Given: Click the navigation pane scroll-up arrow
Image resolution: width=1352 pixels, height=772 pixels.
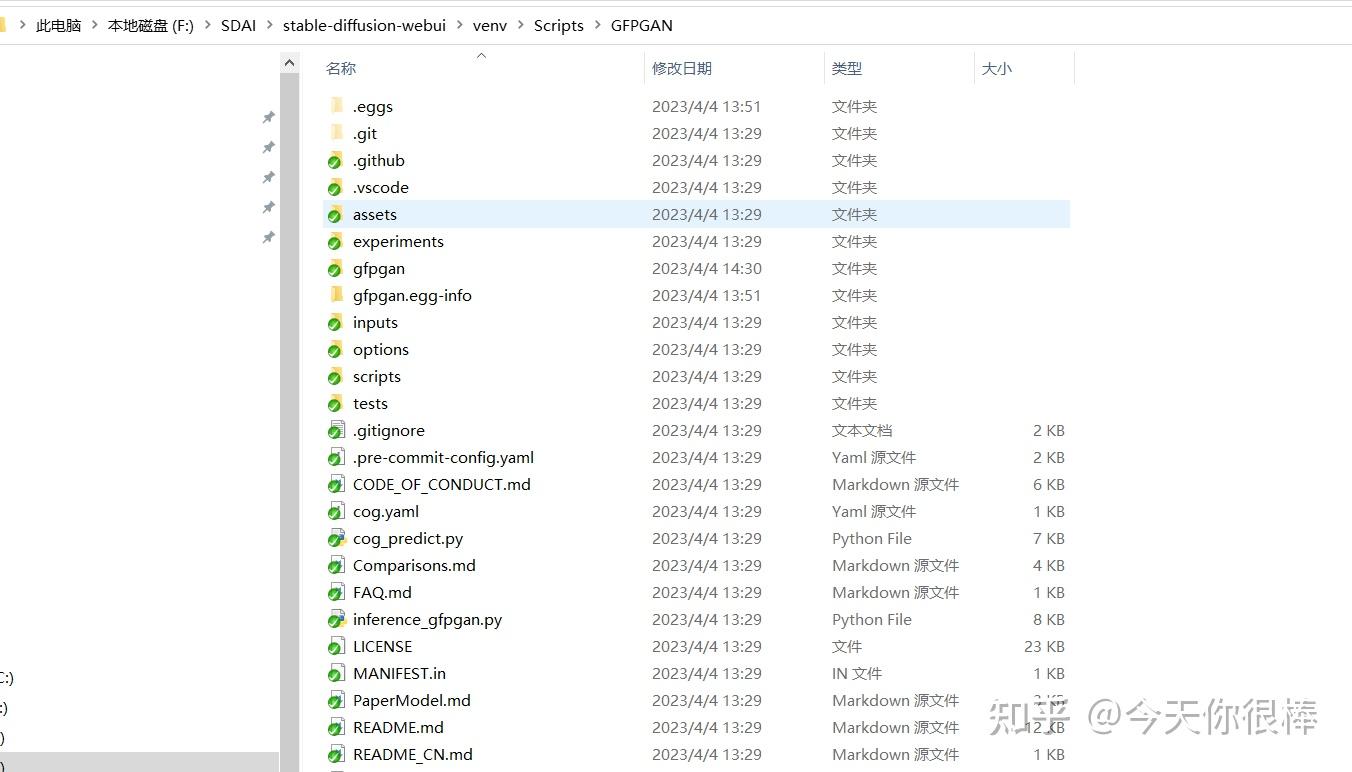Looking at the screenshot, I should click(289, 63).
